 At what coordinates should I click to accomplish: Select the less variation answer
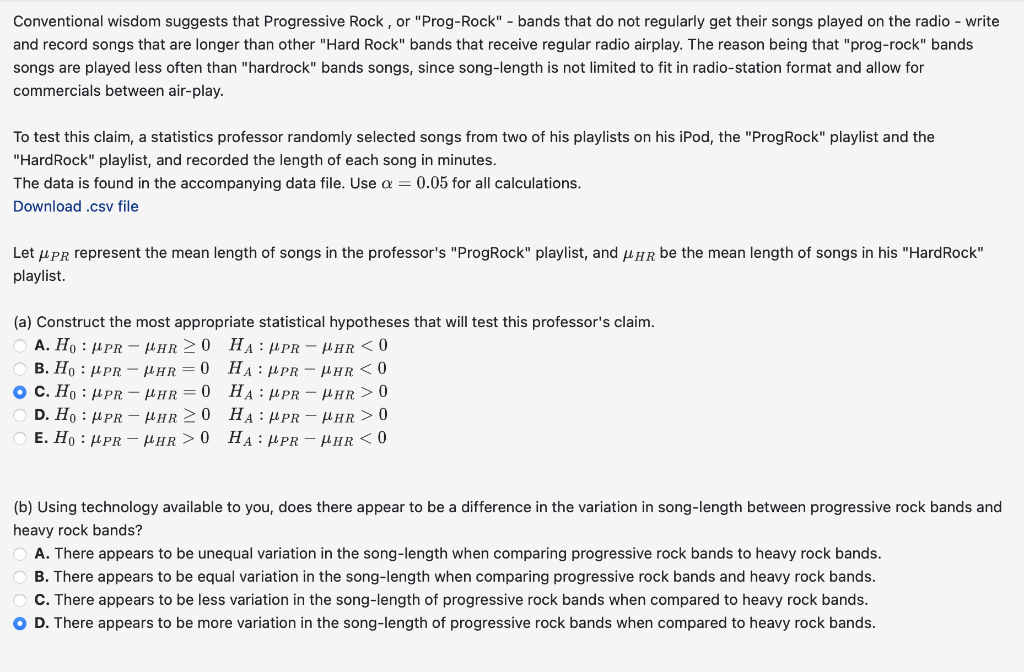coord(20,599)
